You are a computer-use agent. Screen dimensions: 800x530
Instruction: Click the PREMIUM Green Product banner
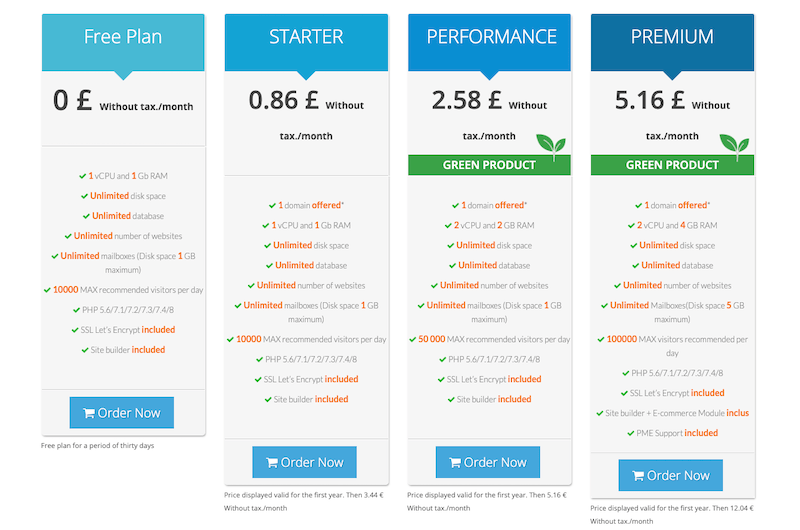[672, 165]
